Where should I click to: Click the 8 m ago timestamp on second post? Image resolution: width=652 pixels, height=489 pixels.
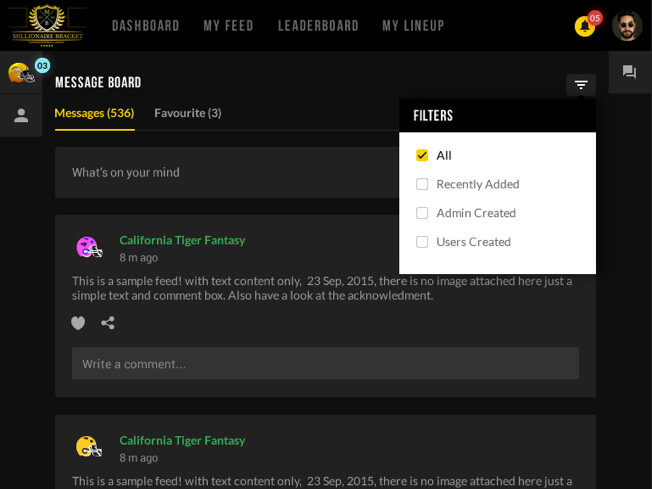click(138, 458)
